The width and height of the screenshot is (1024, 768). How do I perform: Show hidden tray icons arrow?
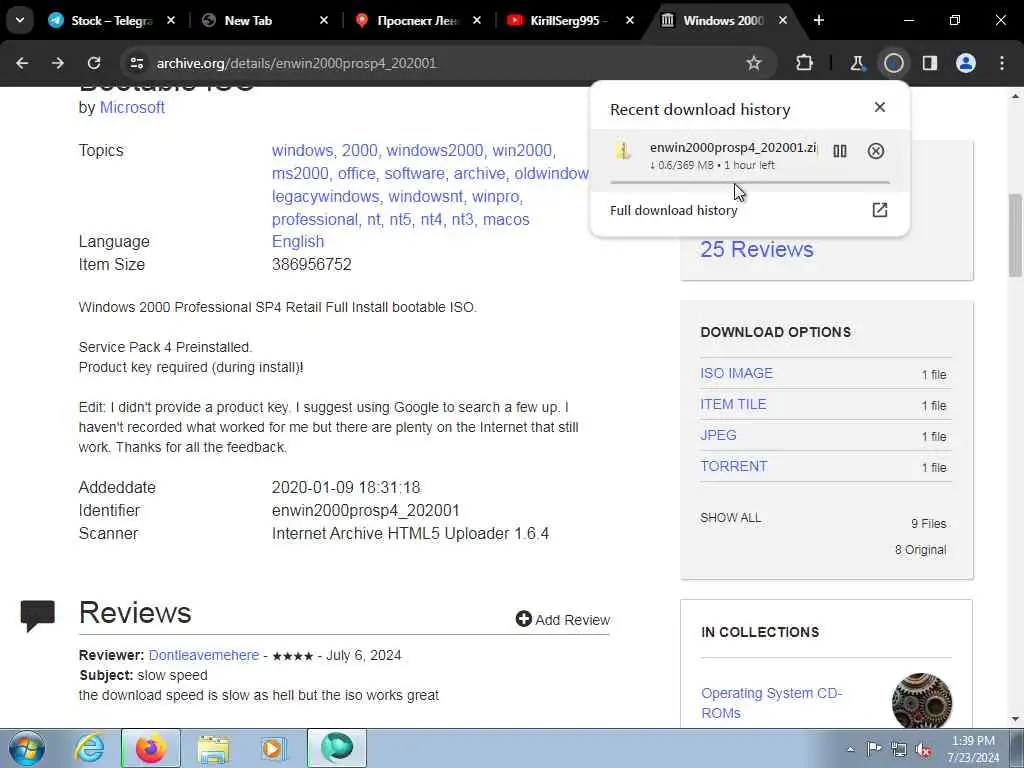[850, 750]
